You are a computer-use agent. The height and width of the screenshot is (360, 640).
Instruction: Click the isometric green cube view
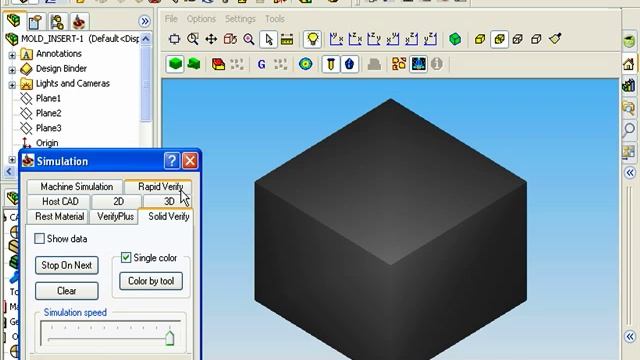click(455, 39)
